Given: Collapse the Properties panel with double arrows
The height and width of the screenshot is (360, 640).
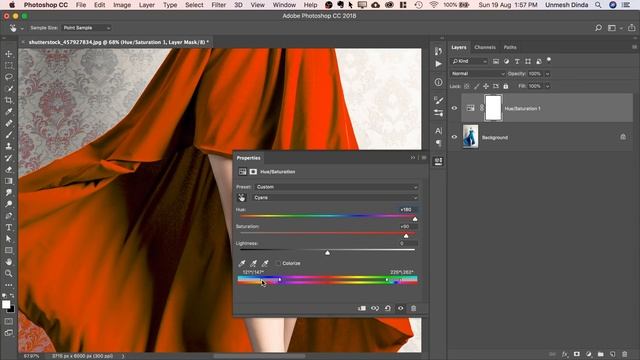Looking at the screenshot, I should pos(413,158).
